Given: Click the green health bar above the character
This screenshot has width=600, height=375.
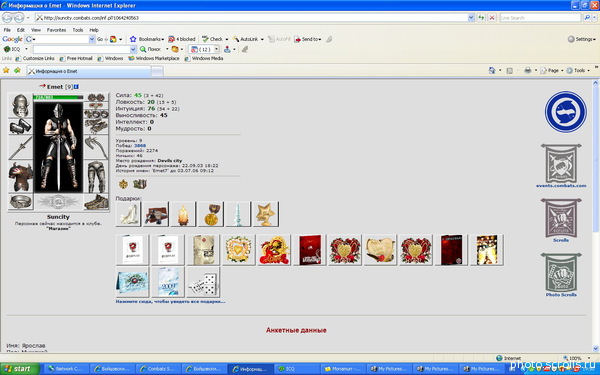Looking at the screenshot, I should (x=58, y=98).
